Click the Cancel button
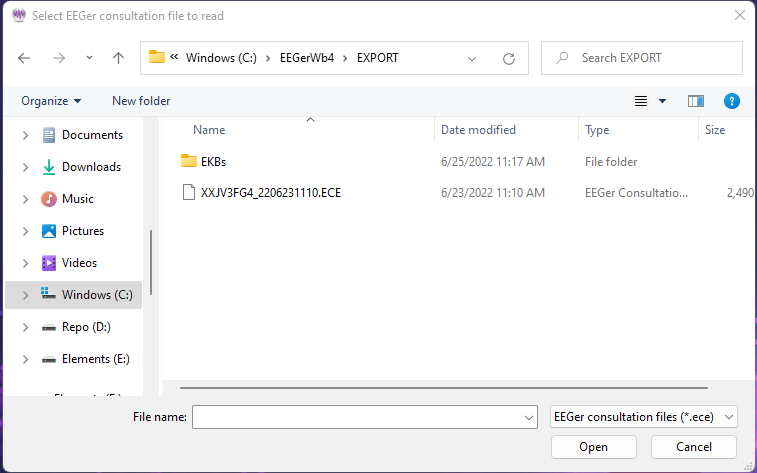 pos(694,447)
